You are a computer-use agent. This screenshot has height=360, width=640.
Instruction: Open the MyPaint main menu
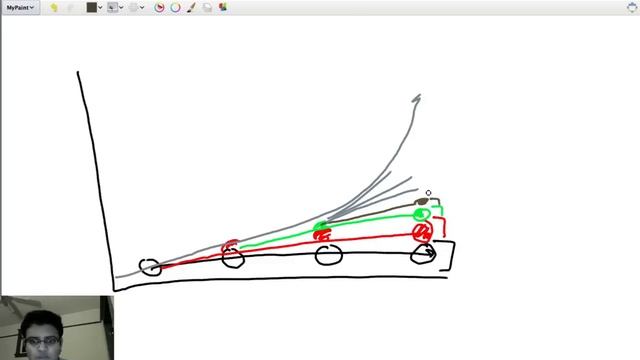[x=20, y=7]
